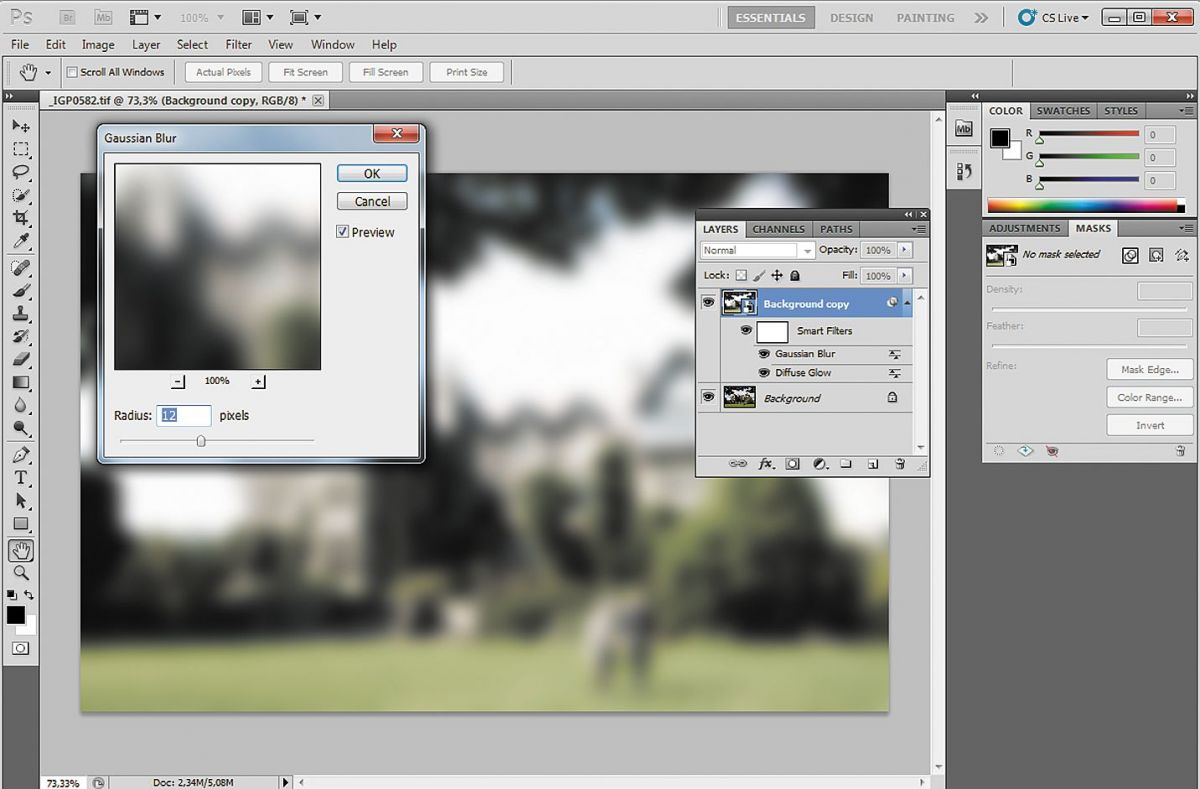The height and width of the screenshot is (789, 1200).
Task: Open the Layers panel options menu
Action: 921,229
